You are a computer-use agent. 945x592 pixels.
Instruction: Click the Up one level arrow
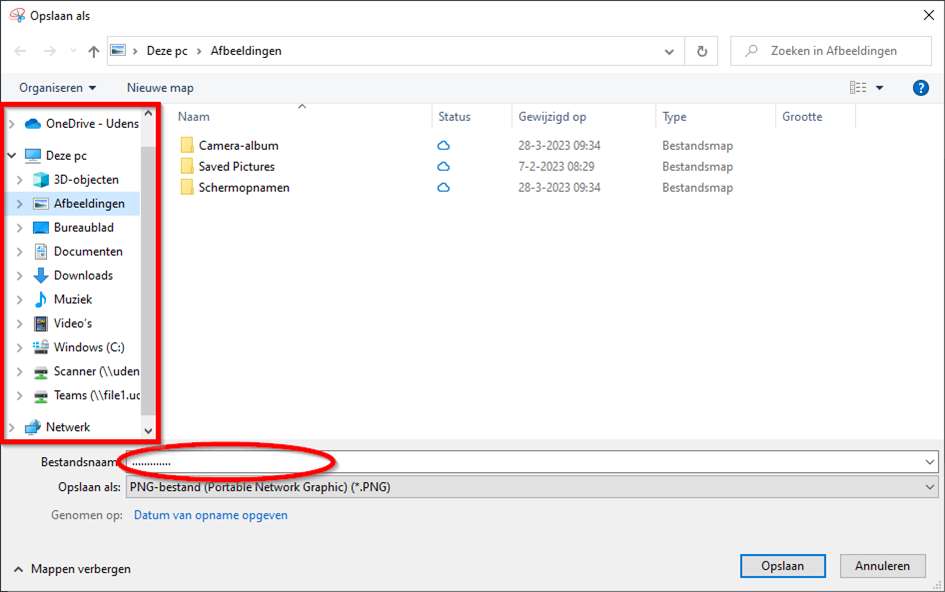pos(93,51)
